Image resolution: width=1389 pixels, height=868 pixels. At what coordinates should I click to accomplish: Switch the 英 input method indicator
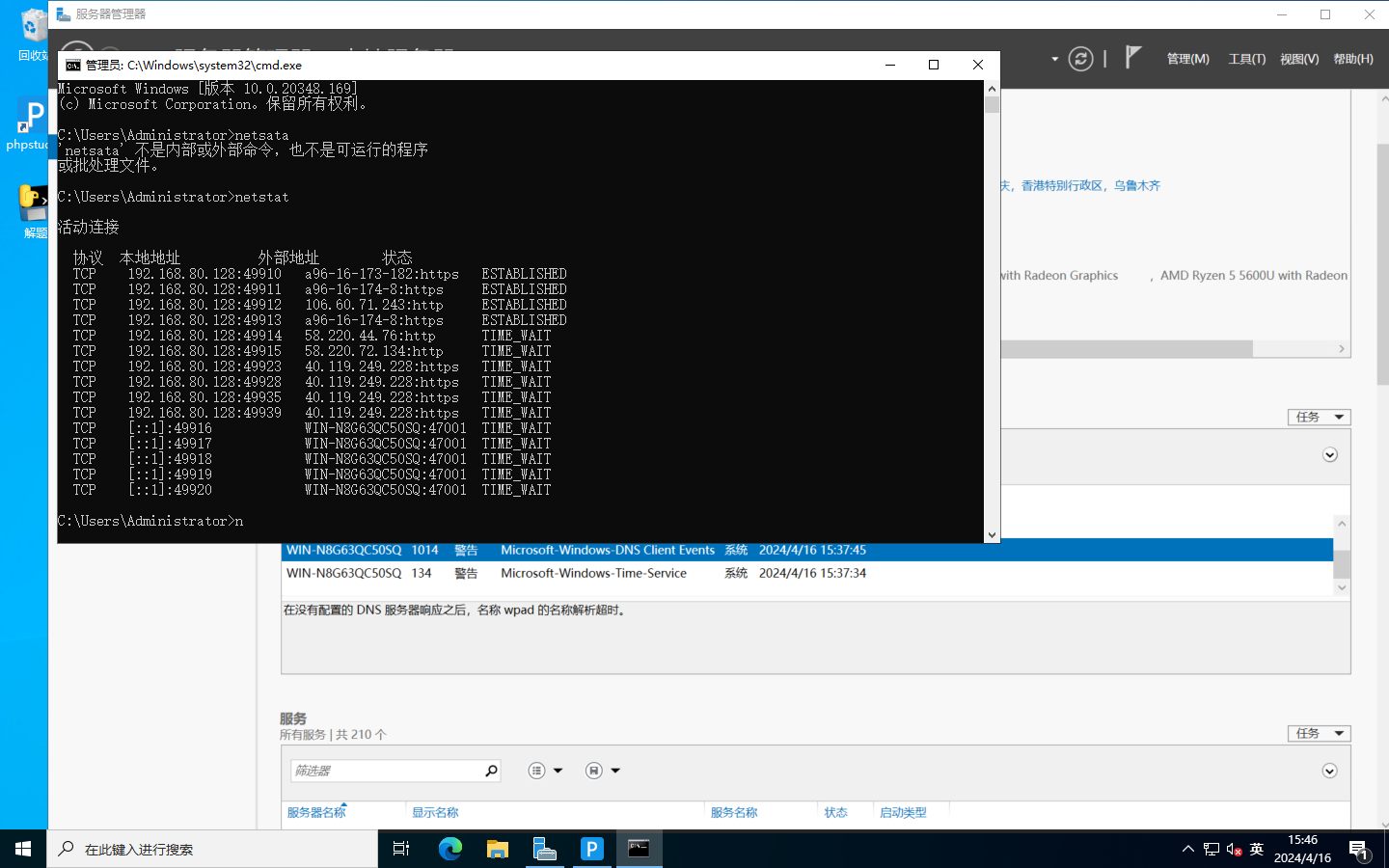click(x=1256, y=849)
